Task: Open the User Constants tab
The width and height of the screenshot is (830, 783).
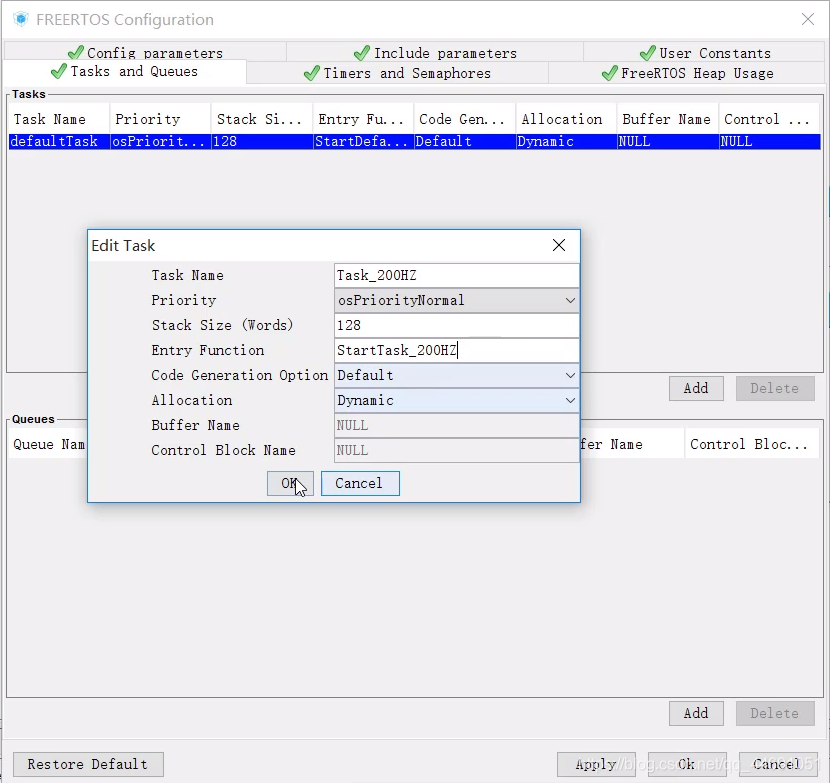Action: coord(705,52)
